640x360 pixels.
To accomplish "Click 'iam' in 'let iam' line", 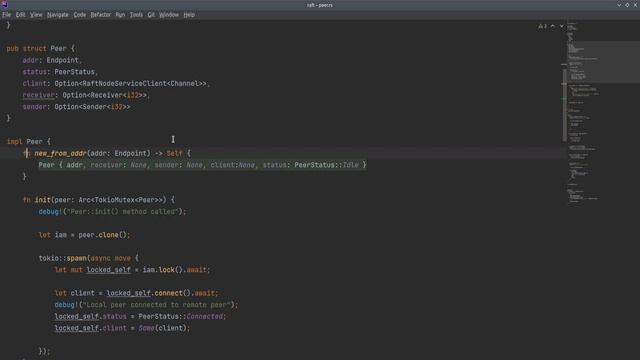I will pos(60,235).
